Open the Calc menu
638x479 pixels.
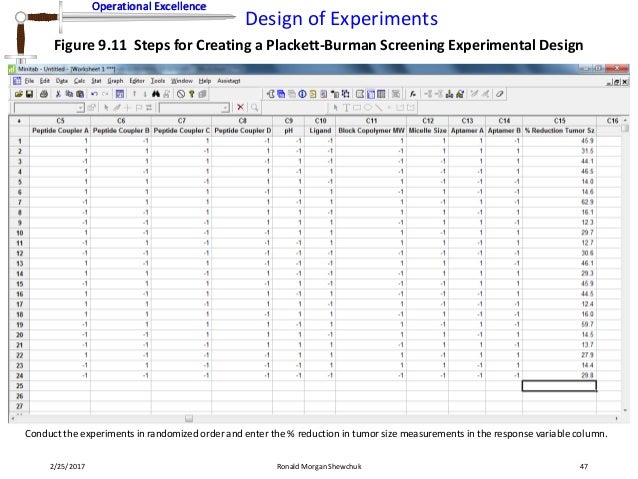point(78,80)
